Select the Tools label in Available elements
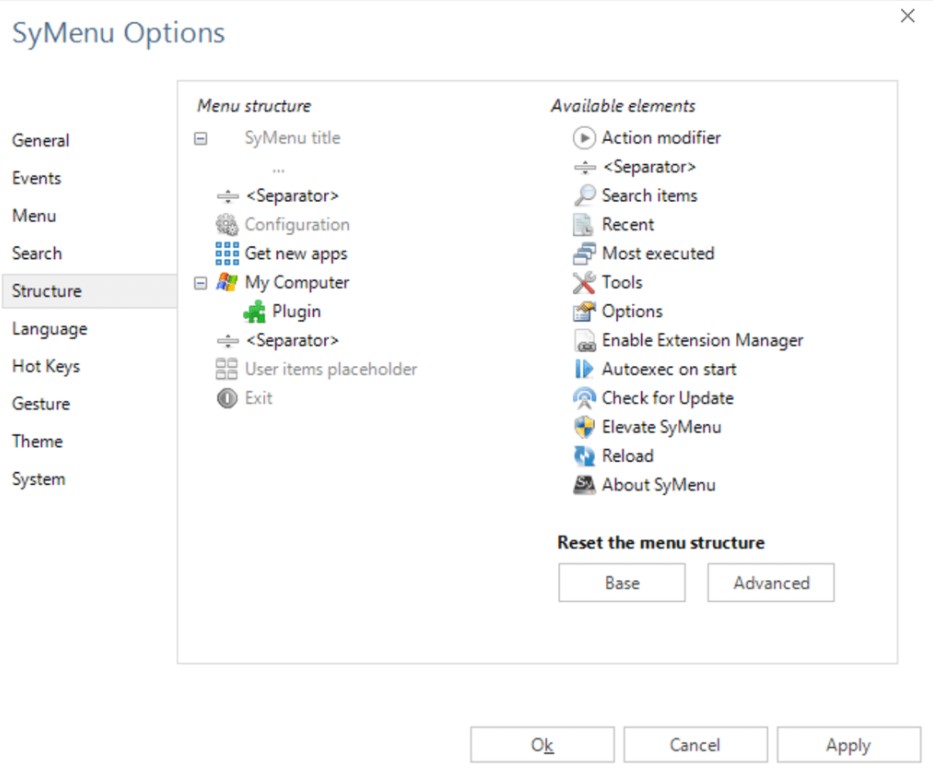The width and height of the screenshot is (933, 776). (622, 283)
